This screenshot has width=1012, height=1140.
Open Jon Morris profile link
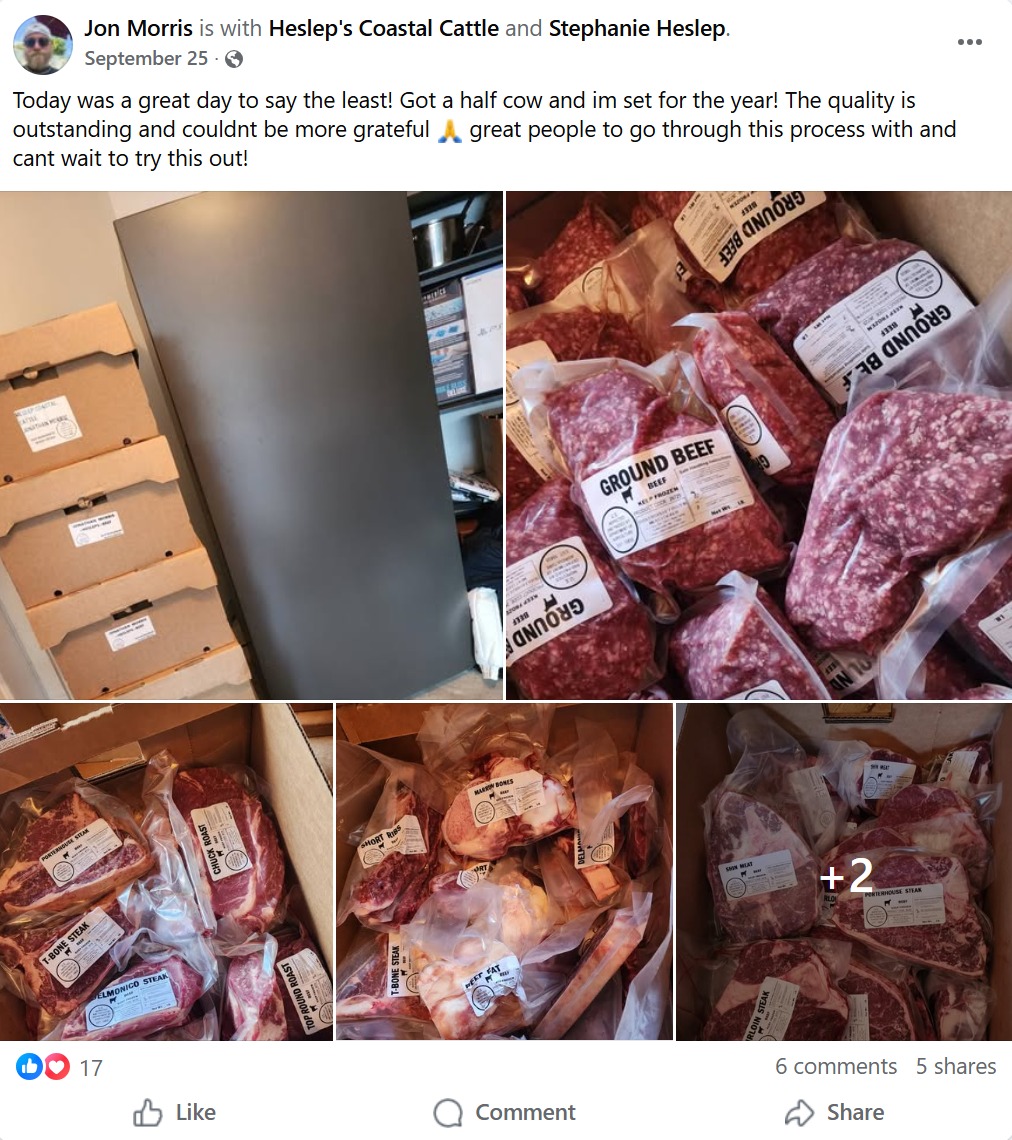coord(138,28)
